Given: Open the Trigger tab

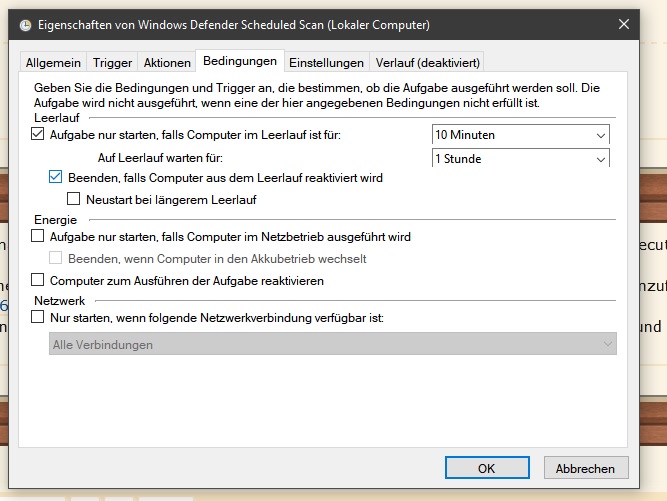Looking at the screenshot, I should 112,62.
